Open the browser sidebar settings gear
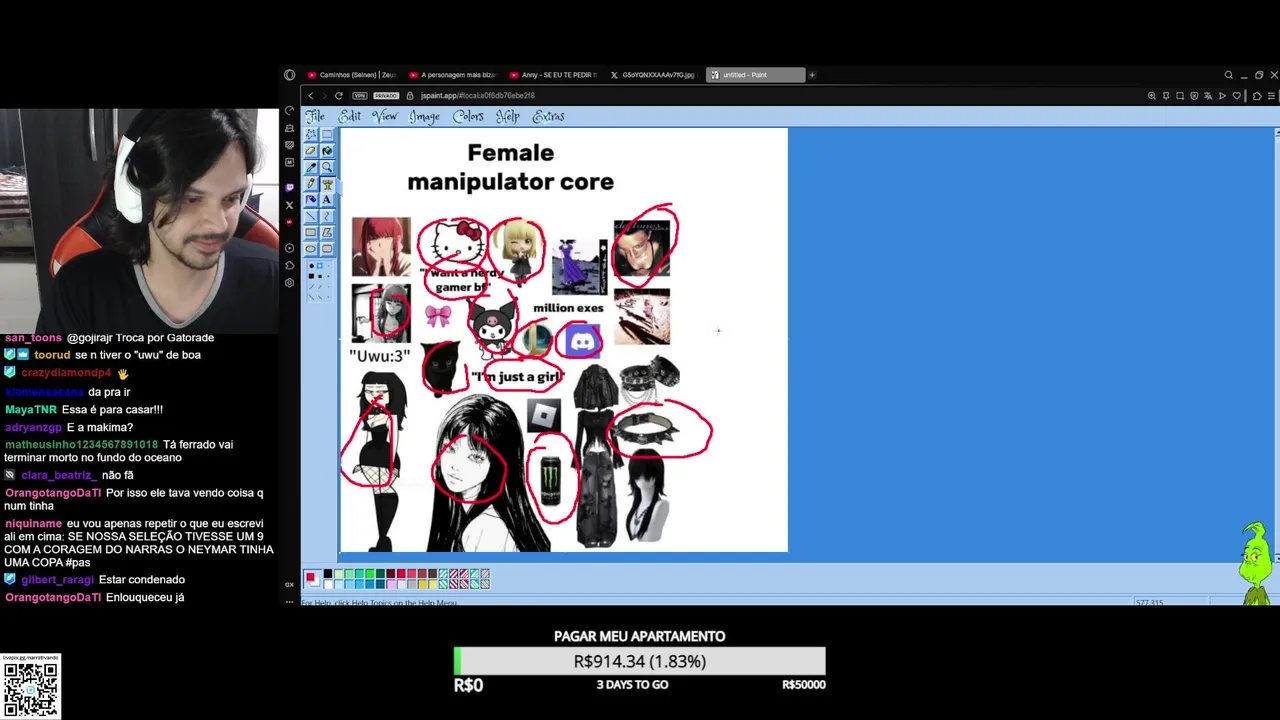 pos(289,283)
